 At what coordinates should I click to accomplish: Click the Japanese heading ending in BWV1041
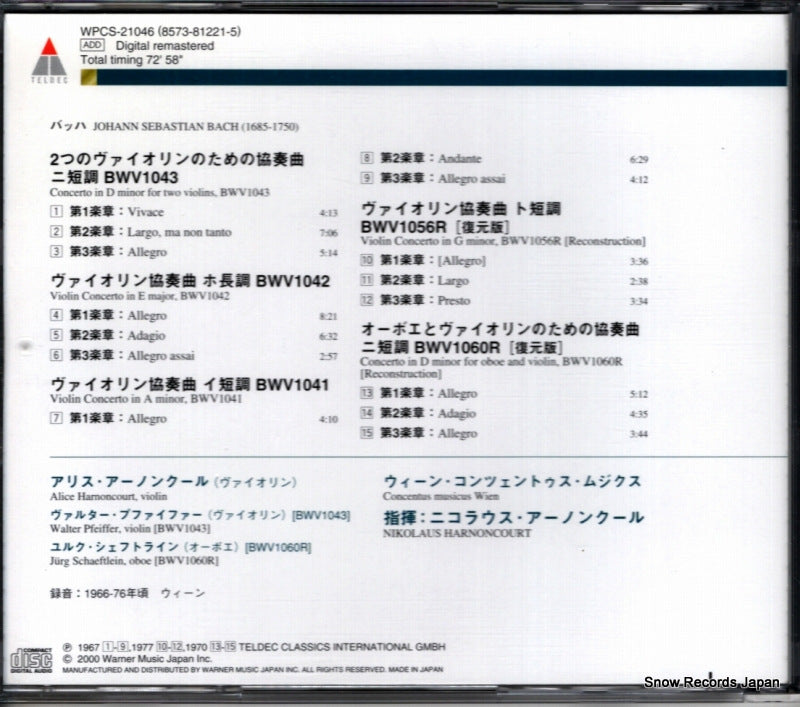[x=190, y=384]
